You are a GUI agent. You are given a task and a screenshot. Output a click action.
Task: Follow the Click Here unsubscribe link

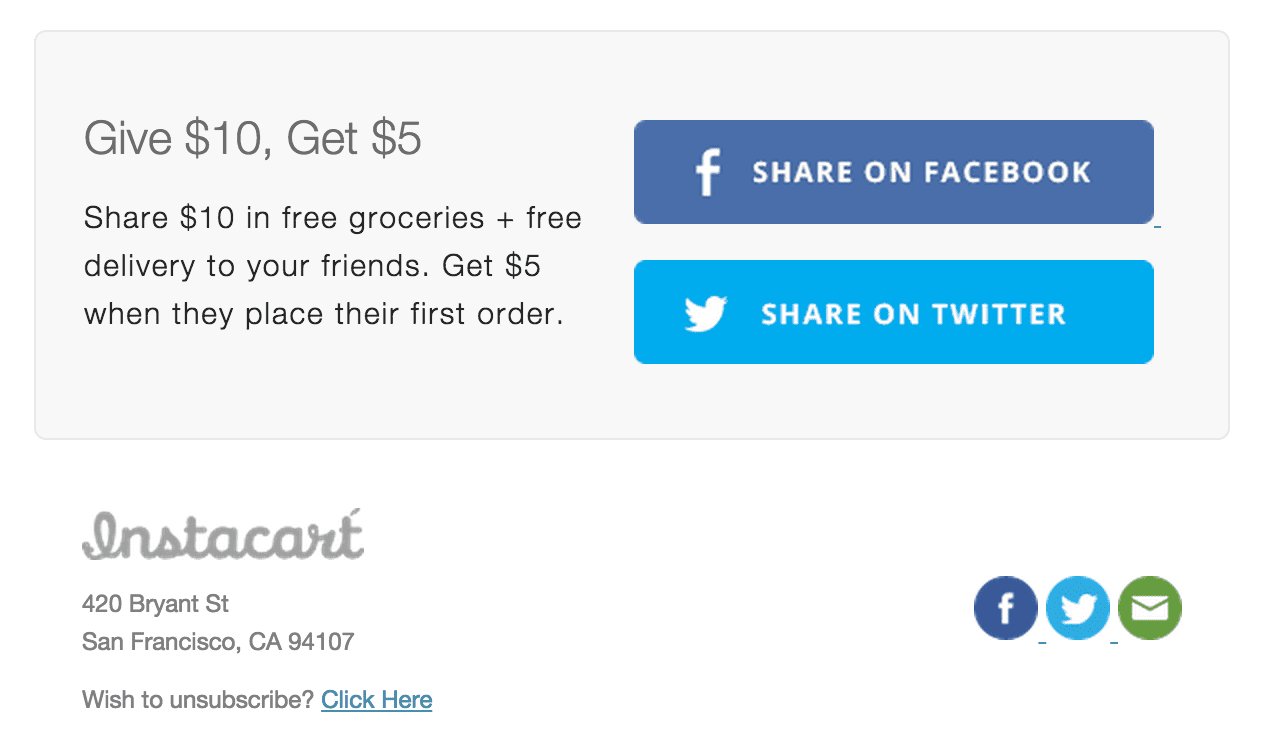377,699
